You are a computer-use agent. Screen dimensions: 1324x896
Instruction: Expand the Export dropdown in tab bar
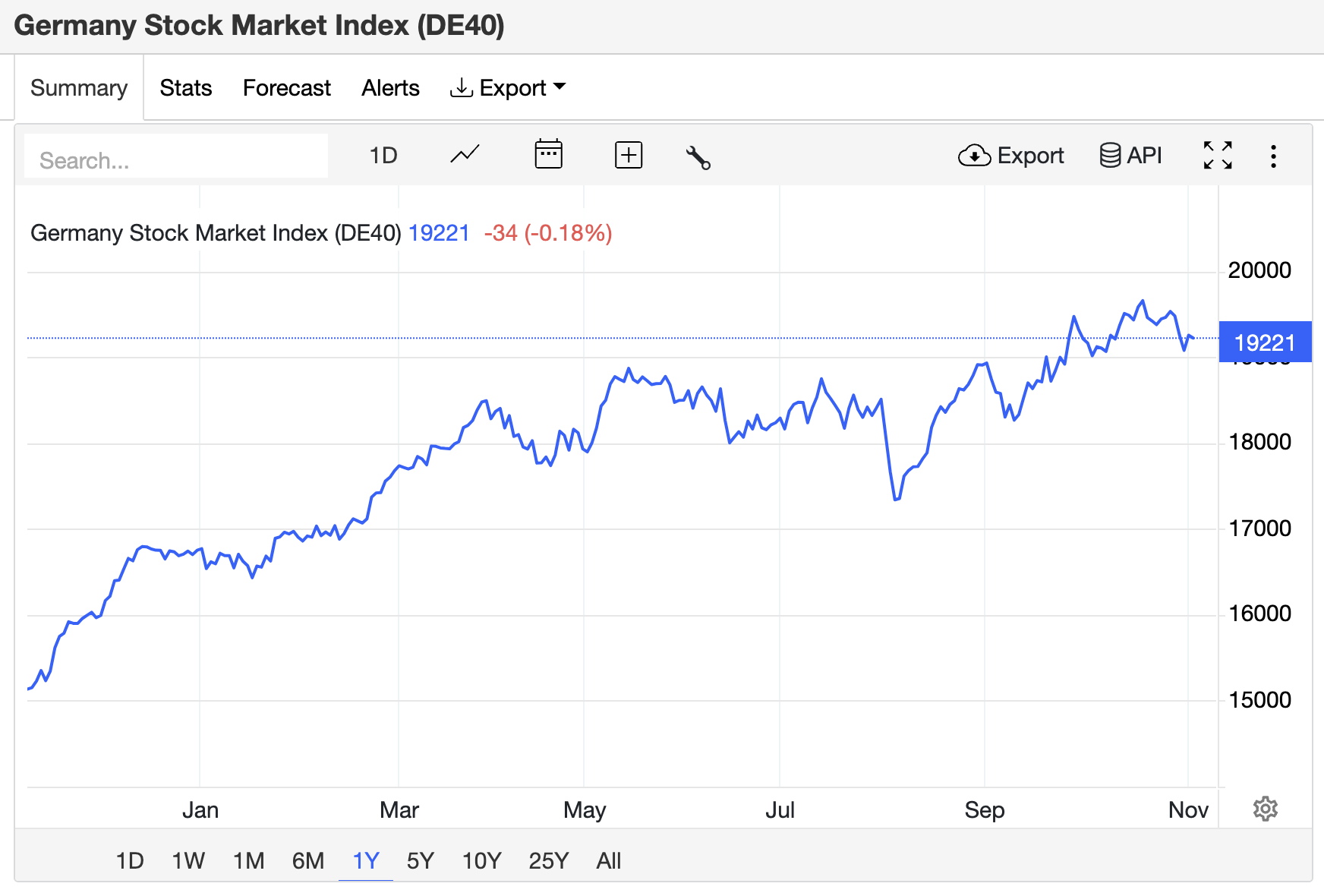point(508,88)
